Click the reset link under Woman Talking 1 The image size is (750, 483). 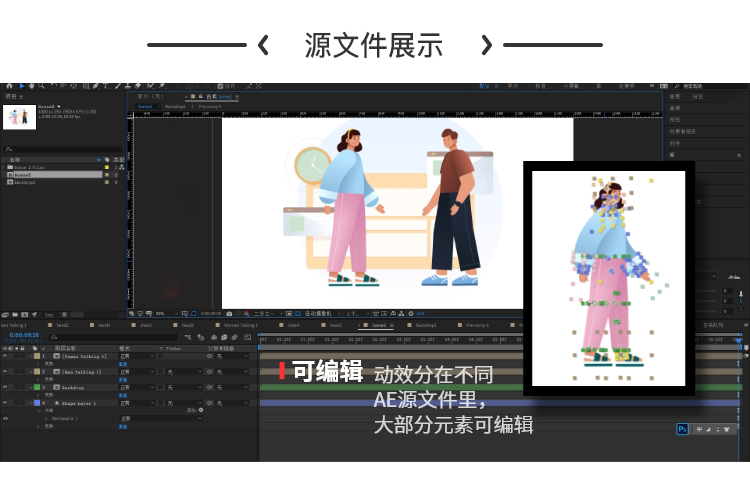coord(122,364)
